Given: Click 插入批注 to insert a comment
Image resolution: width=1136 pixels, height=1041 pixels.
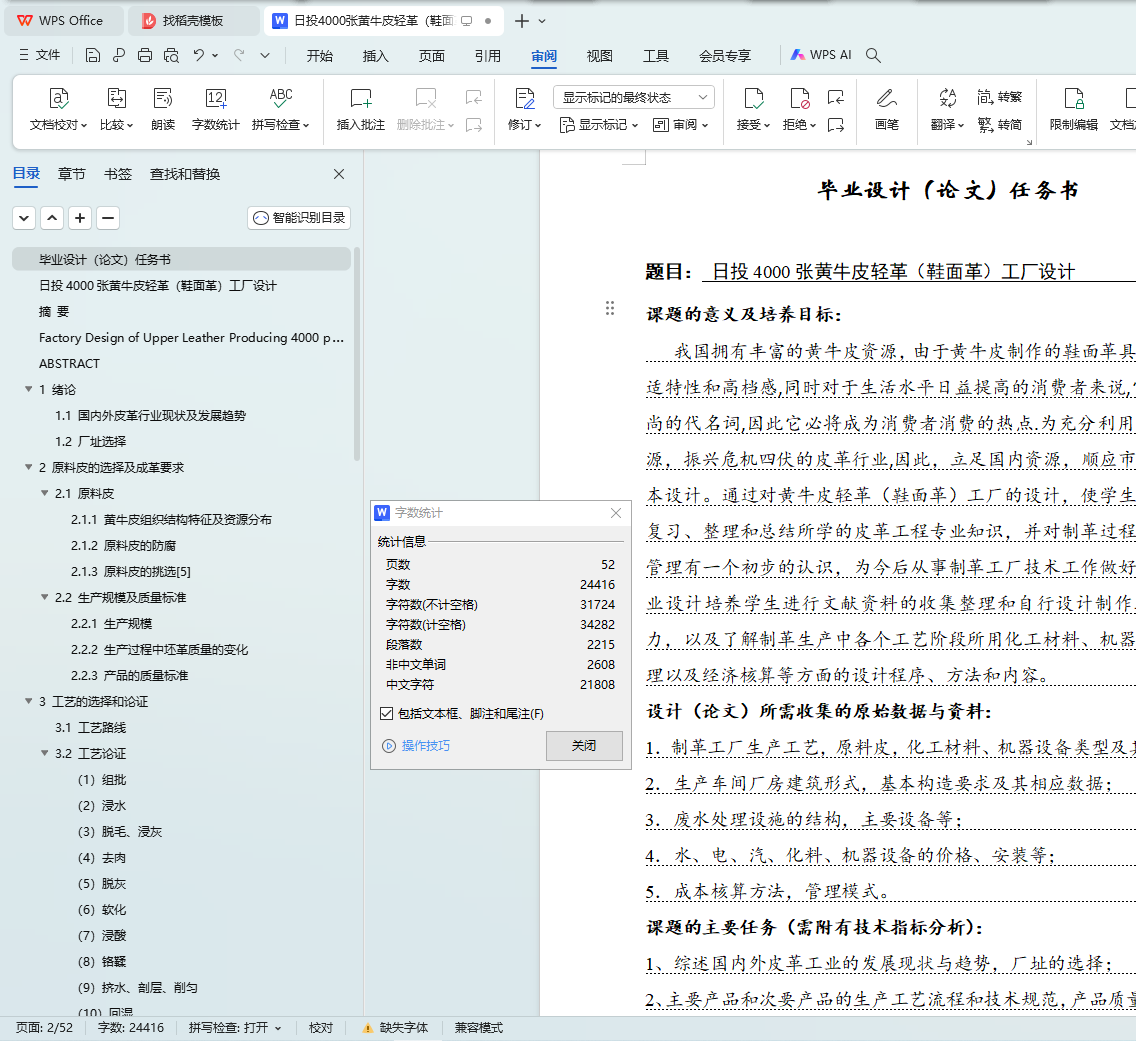Looking at the screenshot, I should tap(361, 99).
